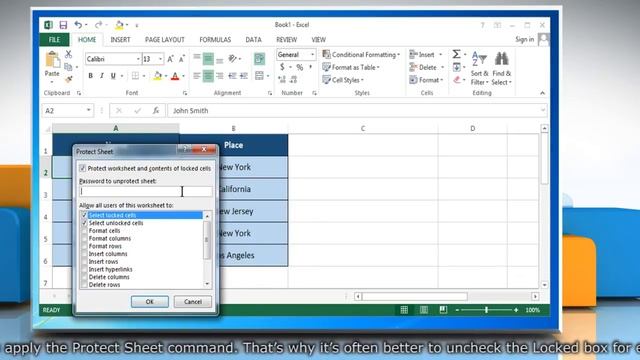Collapse the ribbon with the chevron

click(542, 93)
